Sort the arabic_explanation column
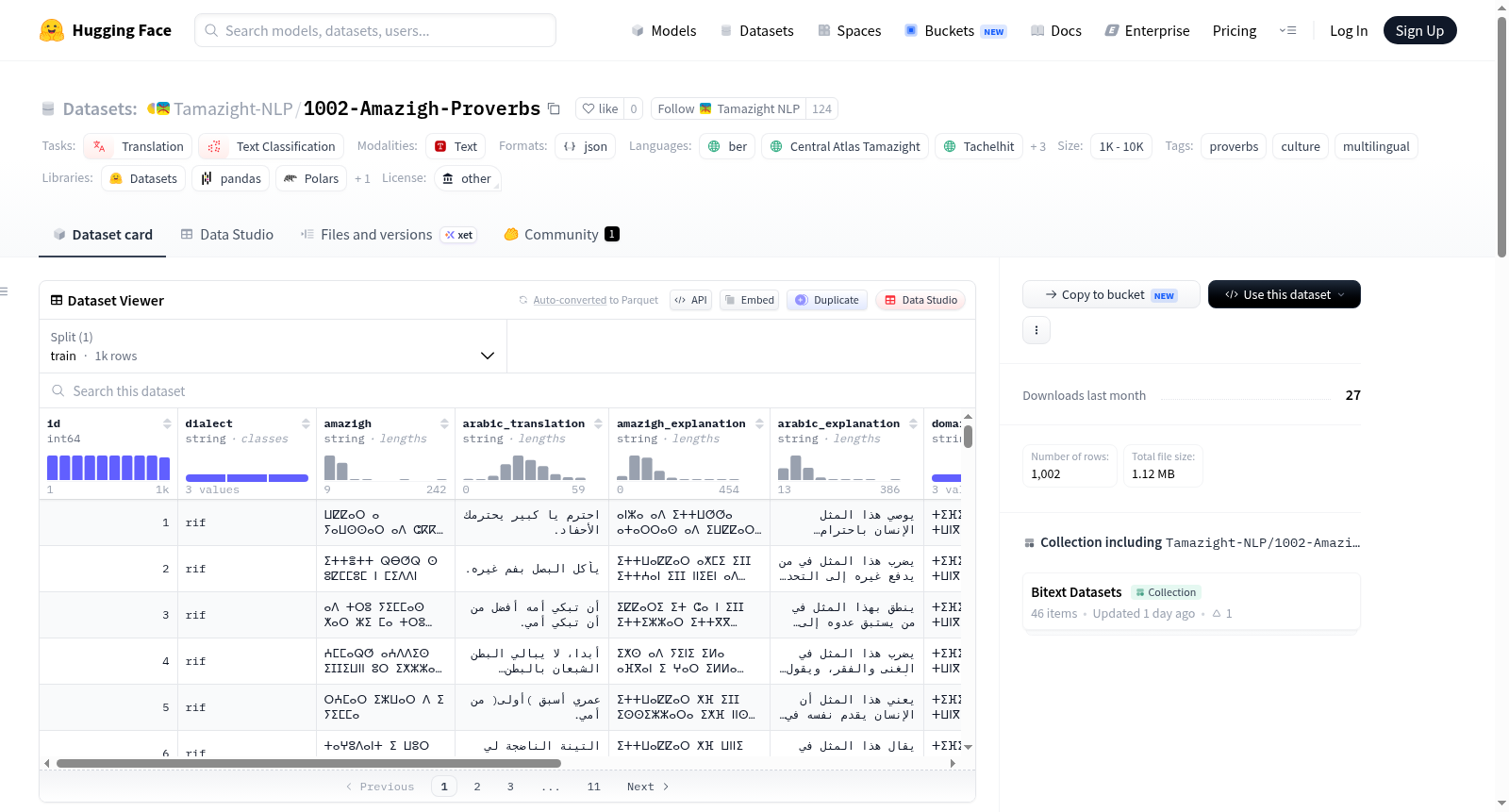 [913, 423]
